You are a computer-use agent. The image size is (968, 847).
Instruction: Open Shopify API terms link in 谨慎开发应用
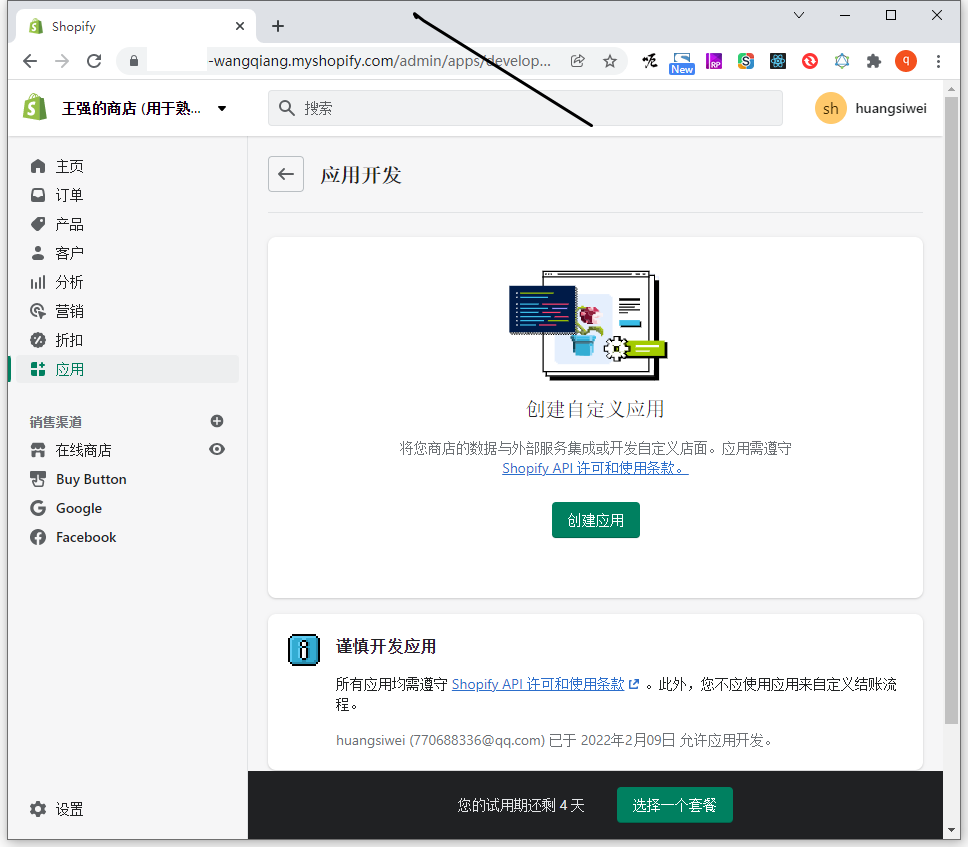coord(538,684)
